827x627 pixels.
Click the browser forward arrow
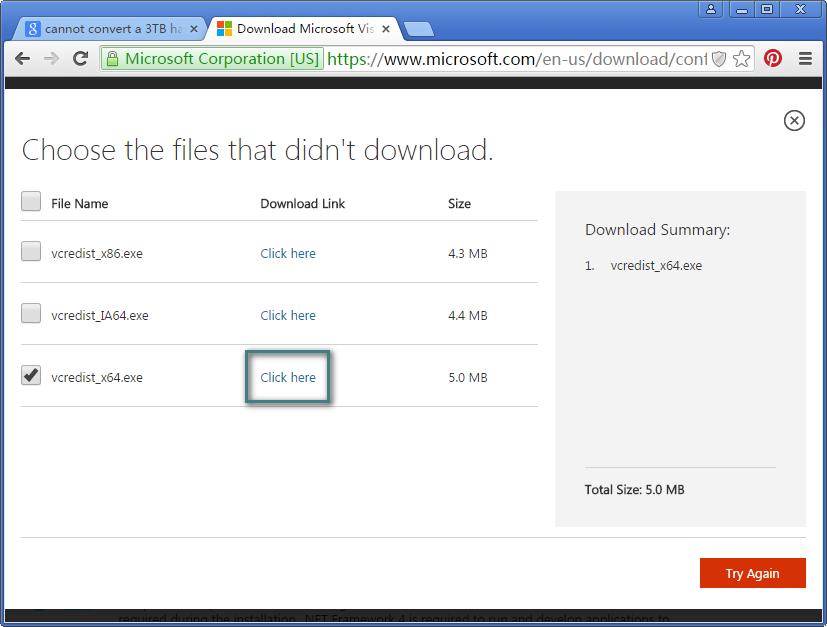51,59
